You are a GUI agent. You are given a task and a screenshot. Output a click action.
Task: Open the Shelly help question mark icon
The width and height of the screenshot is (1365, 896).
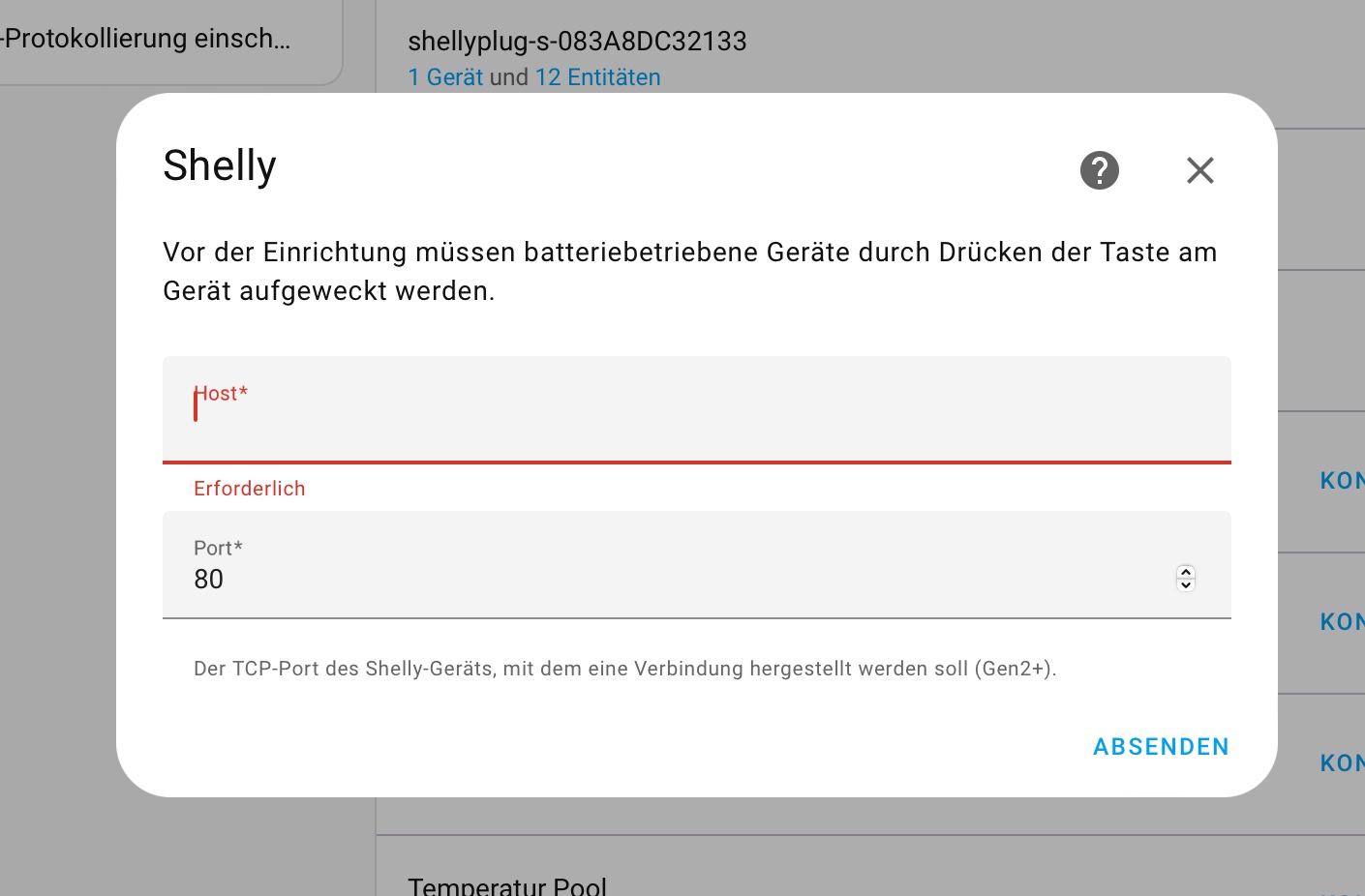[1099, 170]
